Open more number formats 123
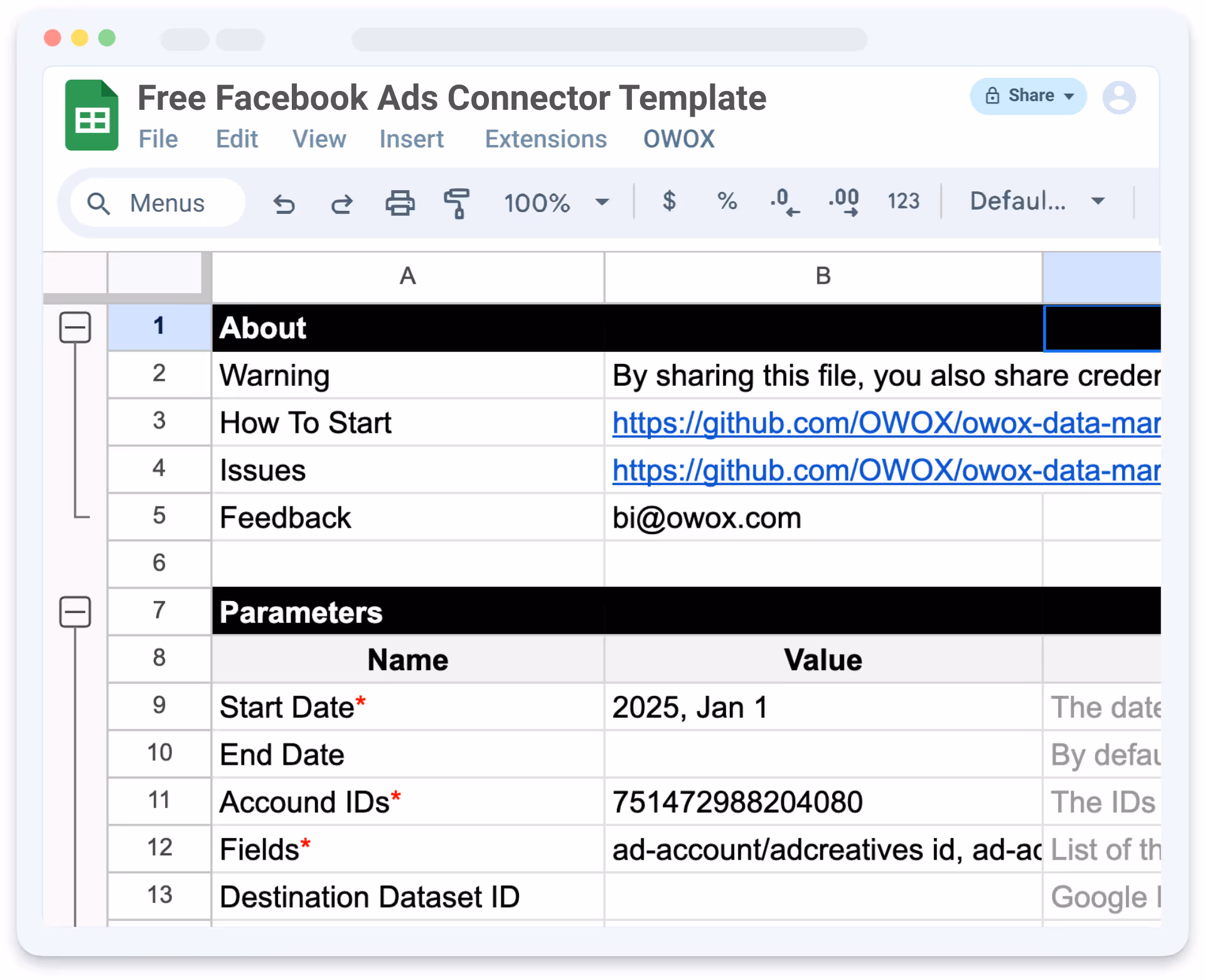 903,201
